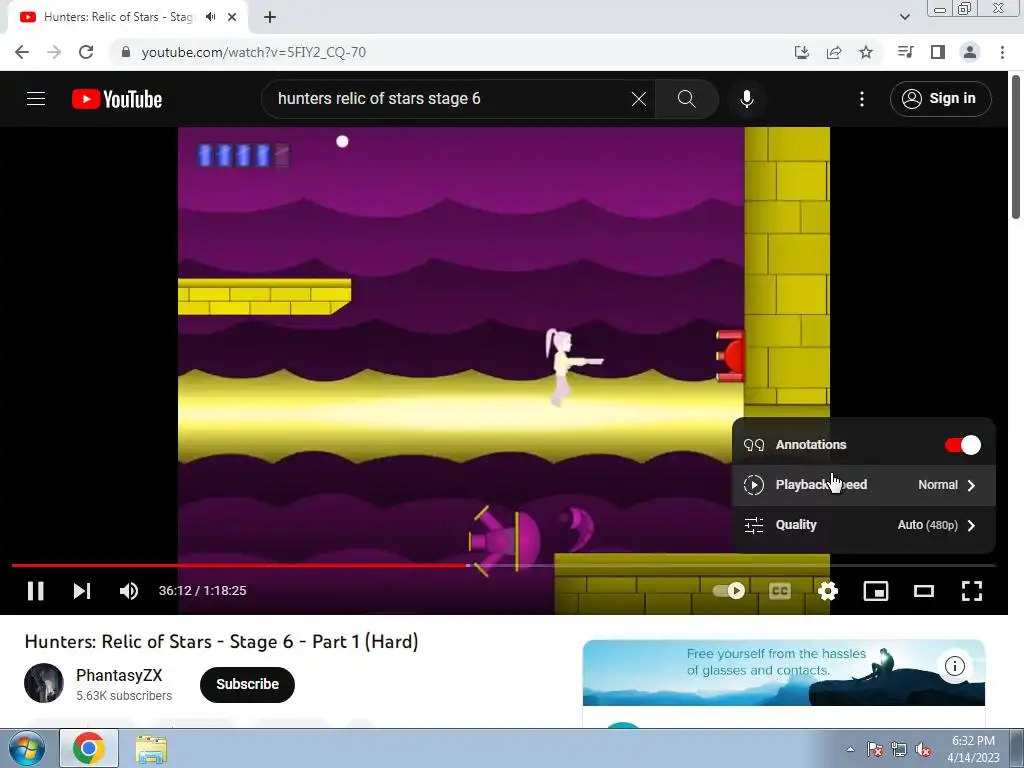Close the settings gear menu

pyautogui.click(x=827, y=590)
